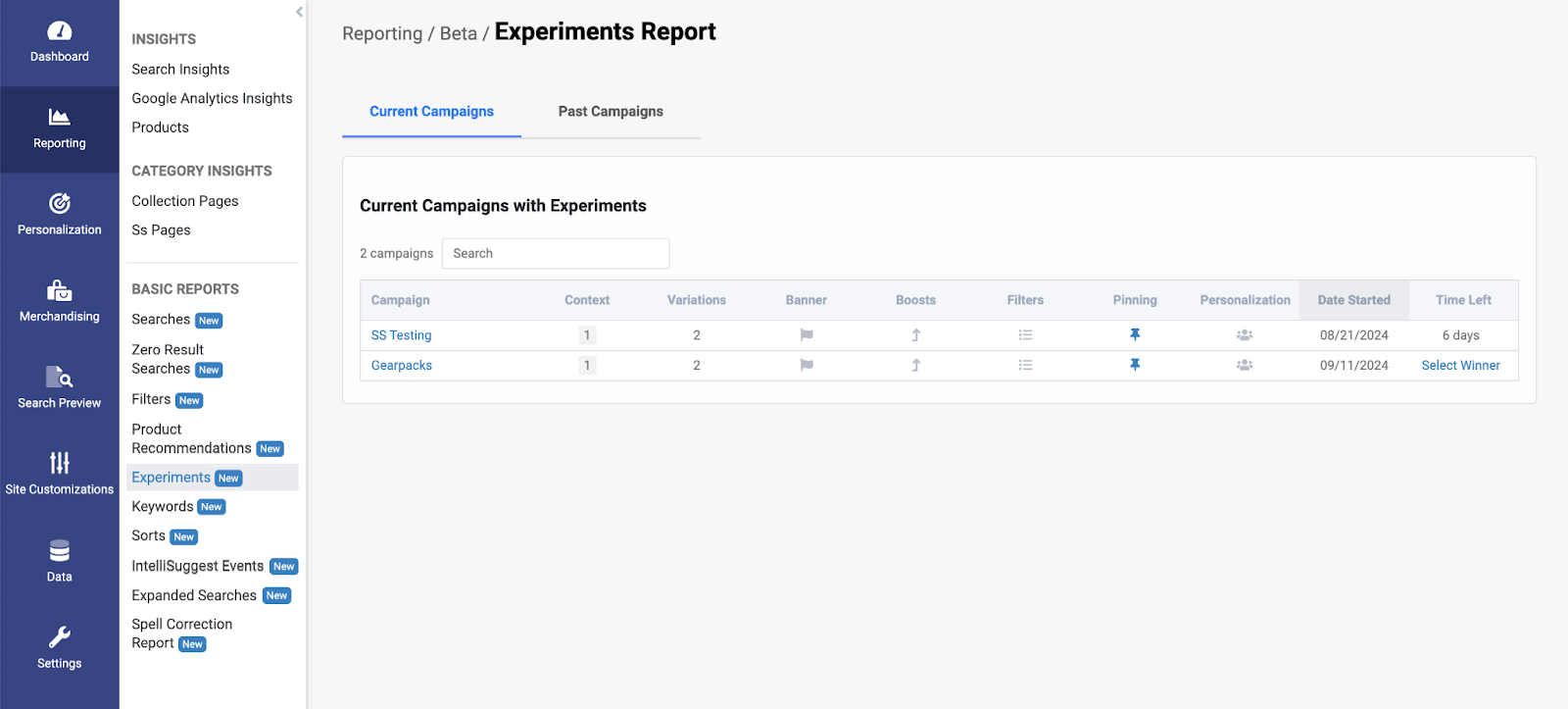Screen dimensions: 1568x709
Task: Click the boosts arrow icon for Gearpacks
Action: click(916, 365)
